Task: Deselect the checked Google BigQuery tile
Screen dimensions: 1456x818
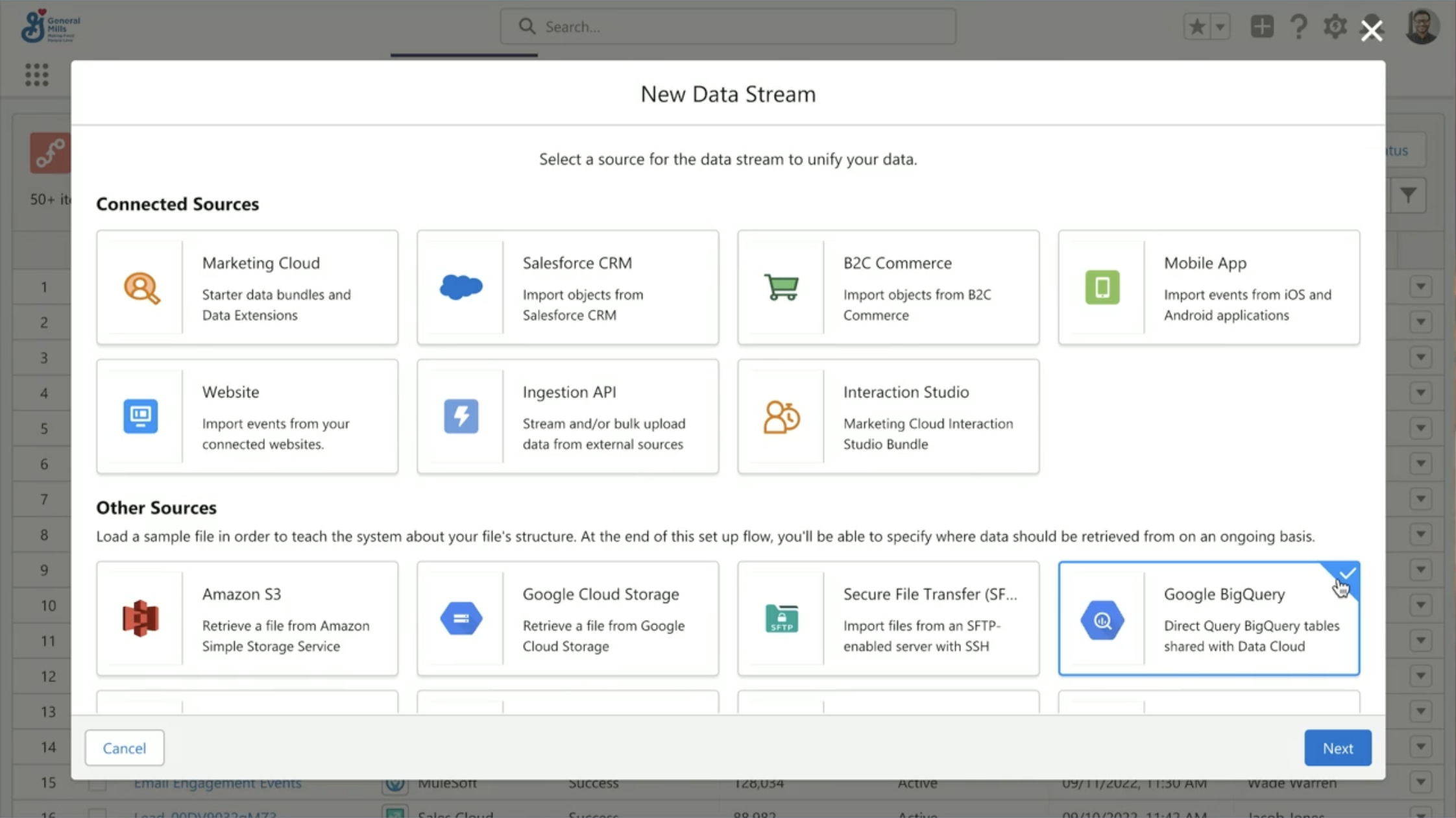Action: coord(1208,618)
